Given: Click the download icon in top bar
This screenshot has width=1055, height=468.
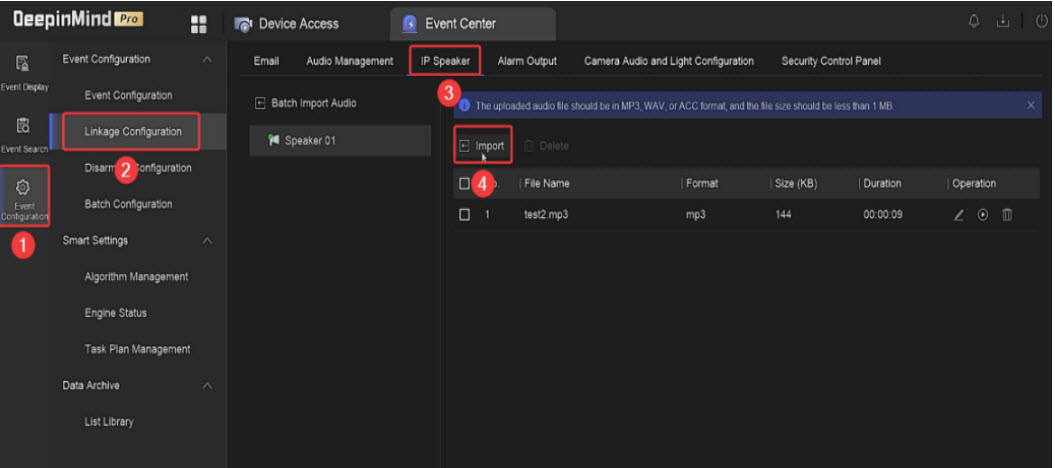Looking at the screenshot, I should (x=1001, y=23).
